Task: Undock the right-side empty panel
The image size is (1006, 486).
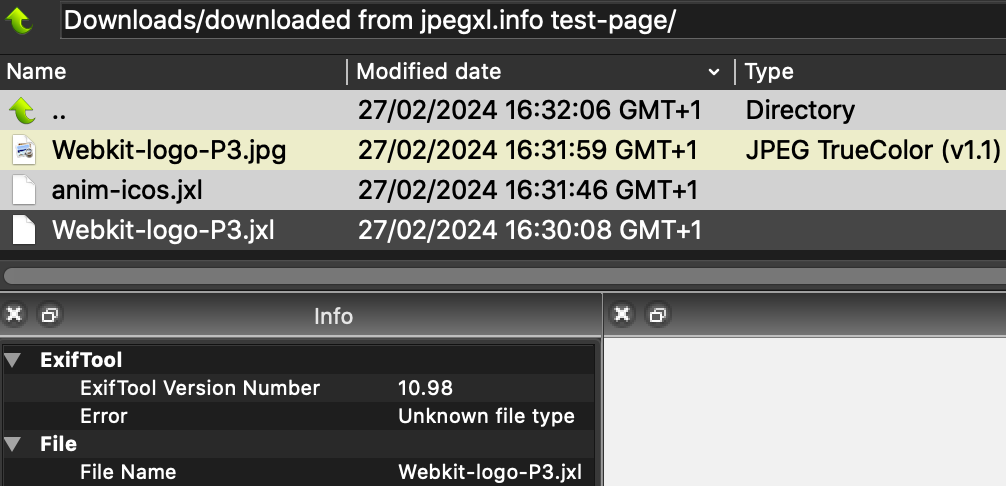Action: click(x=656, y=315)
